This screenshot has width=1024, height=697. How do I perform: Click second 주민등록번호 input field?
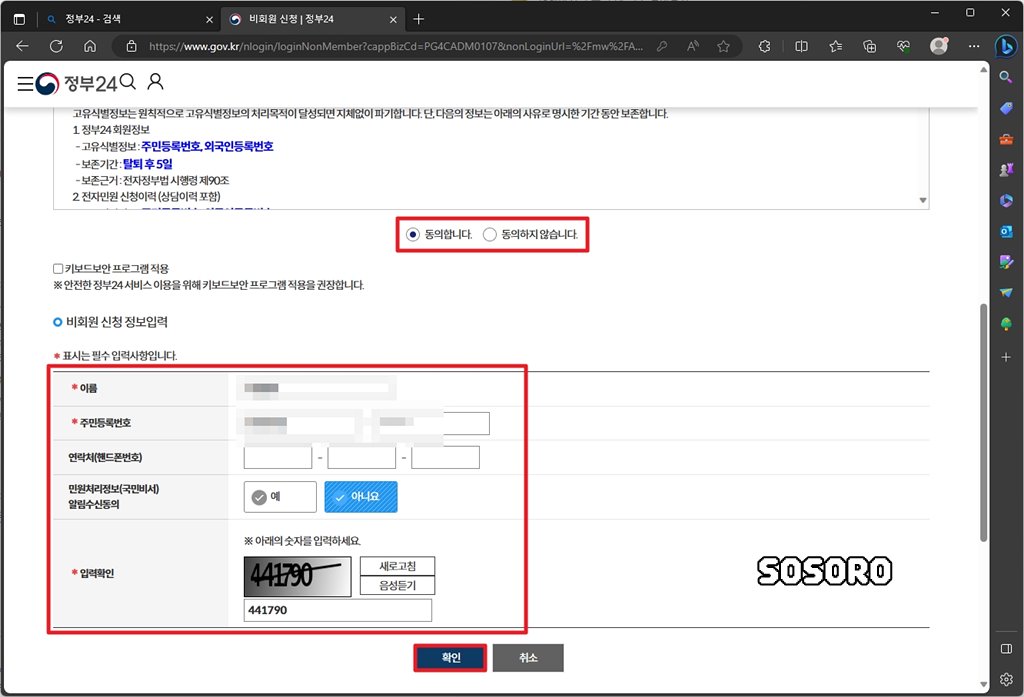431,423
